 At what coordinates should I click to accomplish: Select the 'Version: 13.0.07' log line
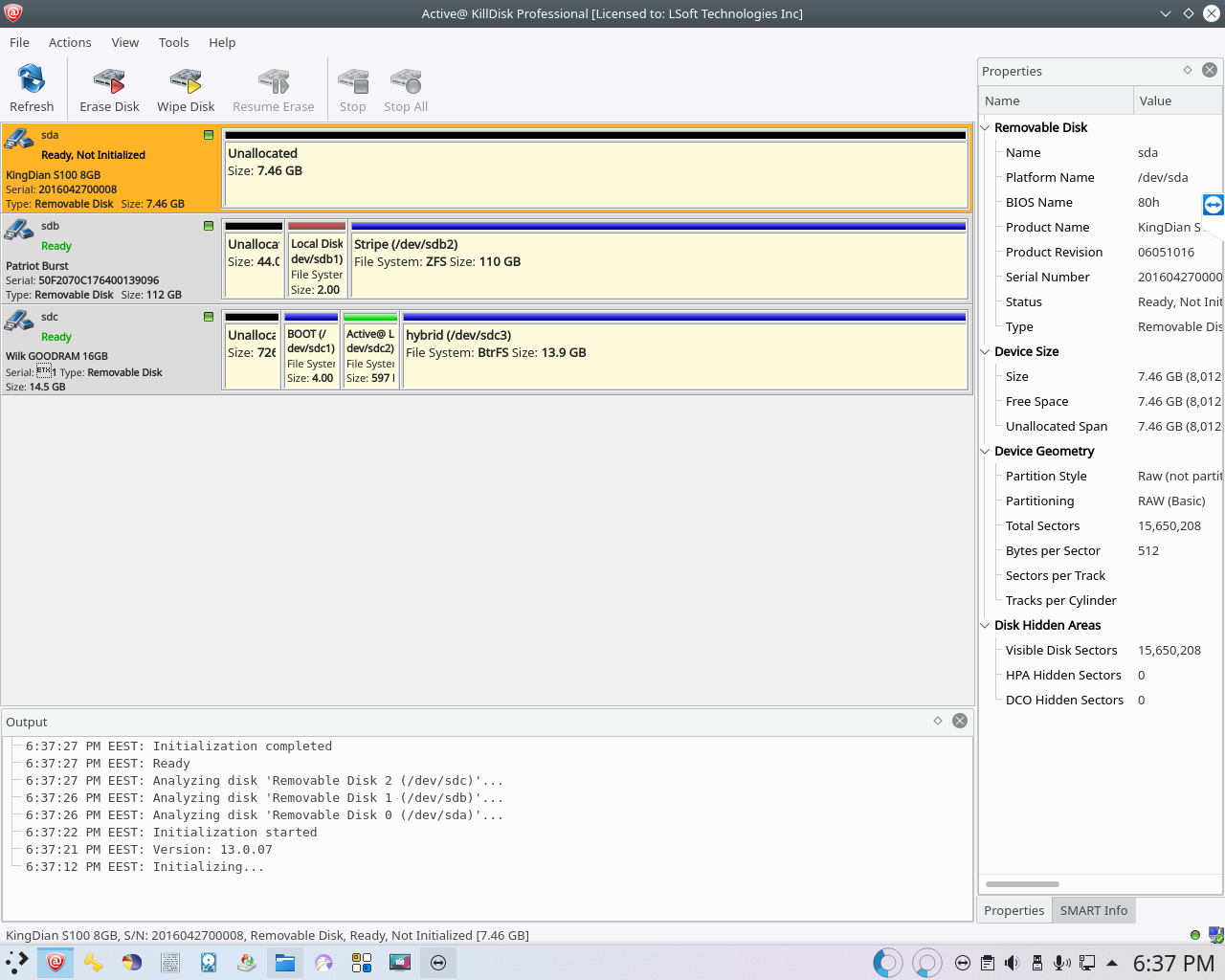(x=149, y=850)
